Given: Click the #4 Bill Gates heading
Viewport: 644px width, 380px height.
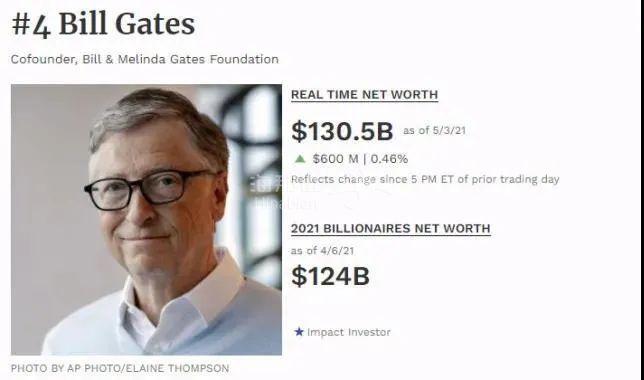Looking at the screenshot, I should coord(103,25).
